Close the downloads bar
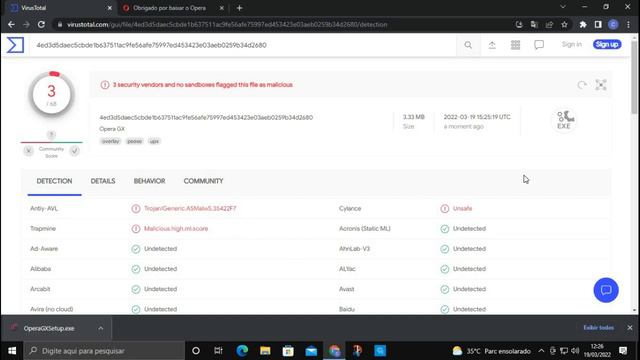This screenshot has width=640, height=360. click(630, 328)
